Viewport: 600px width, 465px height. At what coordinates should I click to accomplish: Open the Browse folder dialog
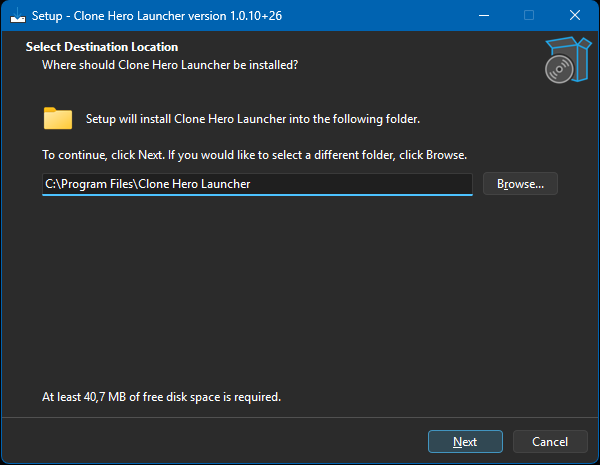click(520, 184)
